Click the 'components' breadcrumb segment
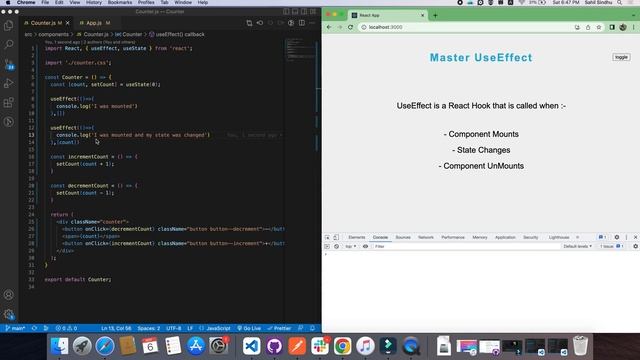 pyautogui.click(x=53, y=34)
